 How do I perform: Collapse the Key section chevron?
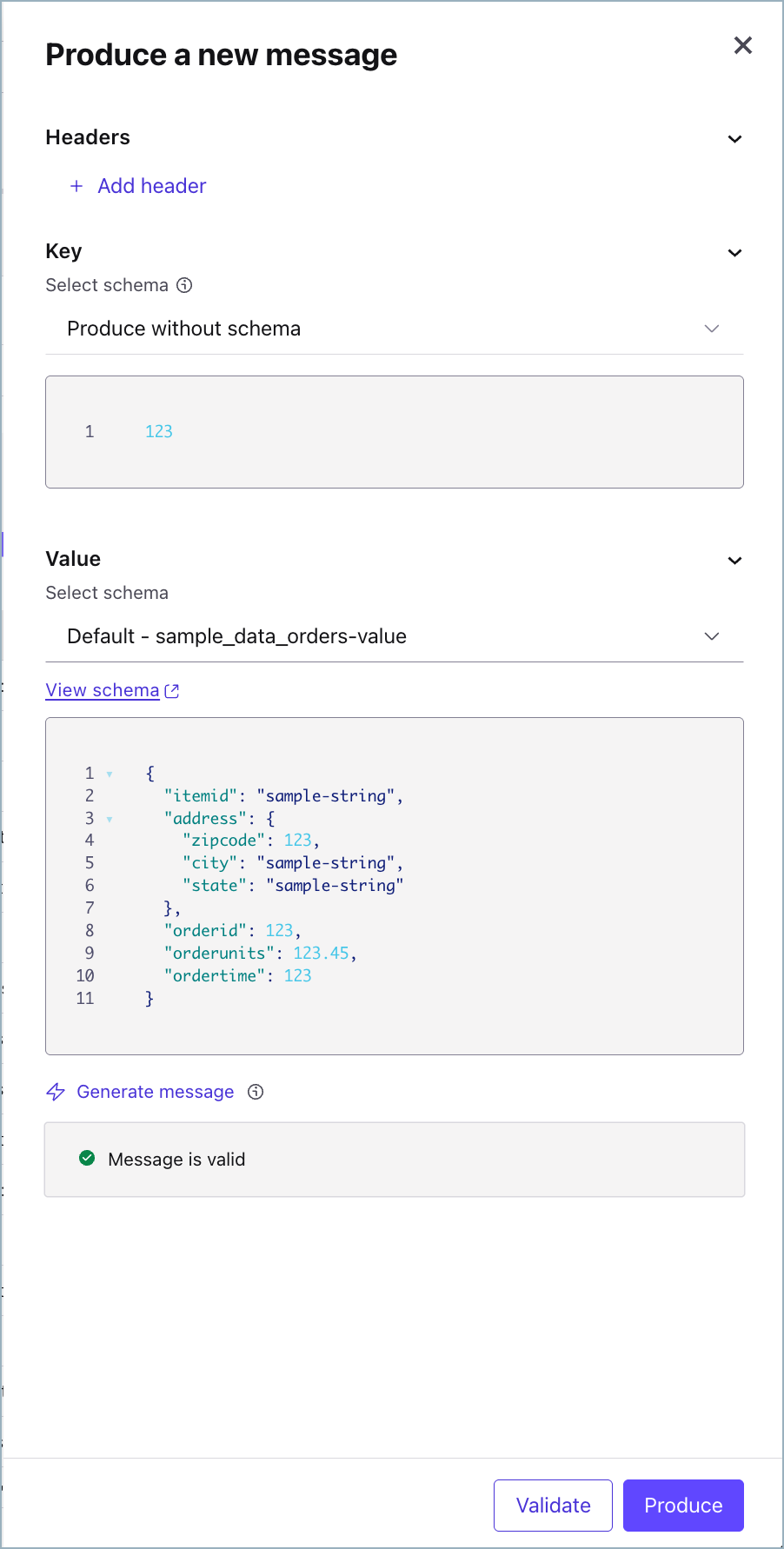pos(734,253)
